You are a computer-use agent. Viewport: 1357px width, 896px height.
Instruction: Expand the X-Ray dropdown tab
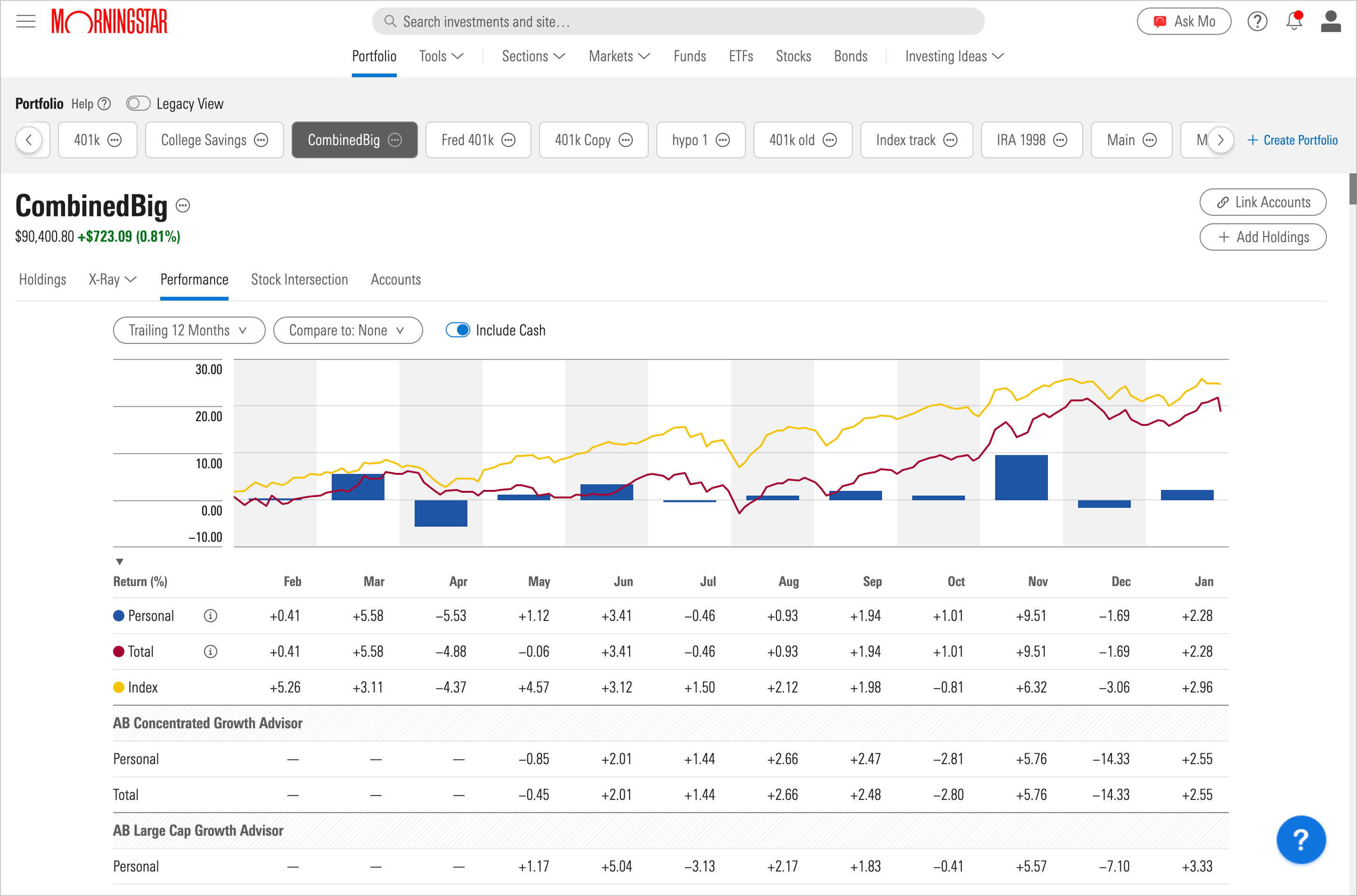(112, 279)
